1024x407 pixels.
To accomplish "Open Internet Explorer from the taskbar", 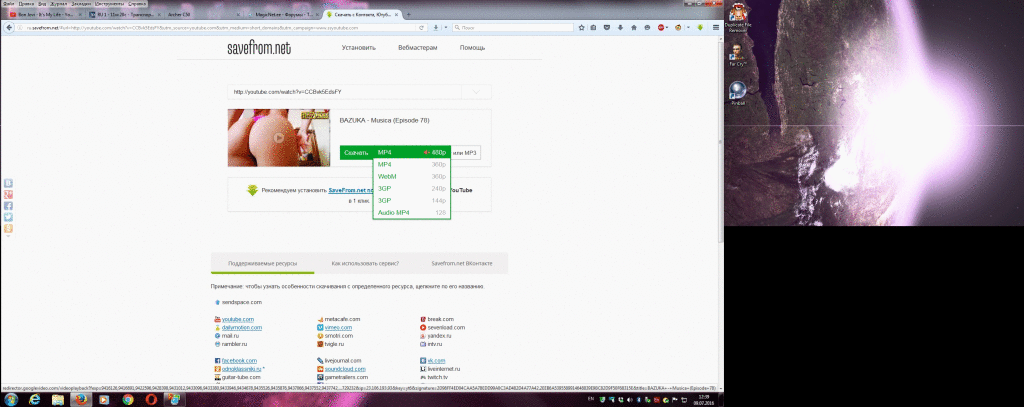I will click(x=35, y=399).
